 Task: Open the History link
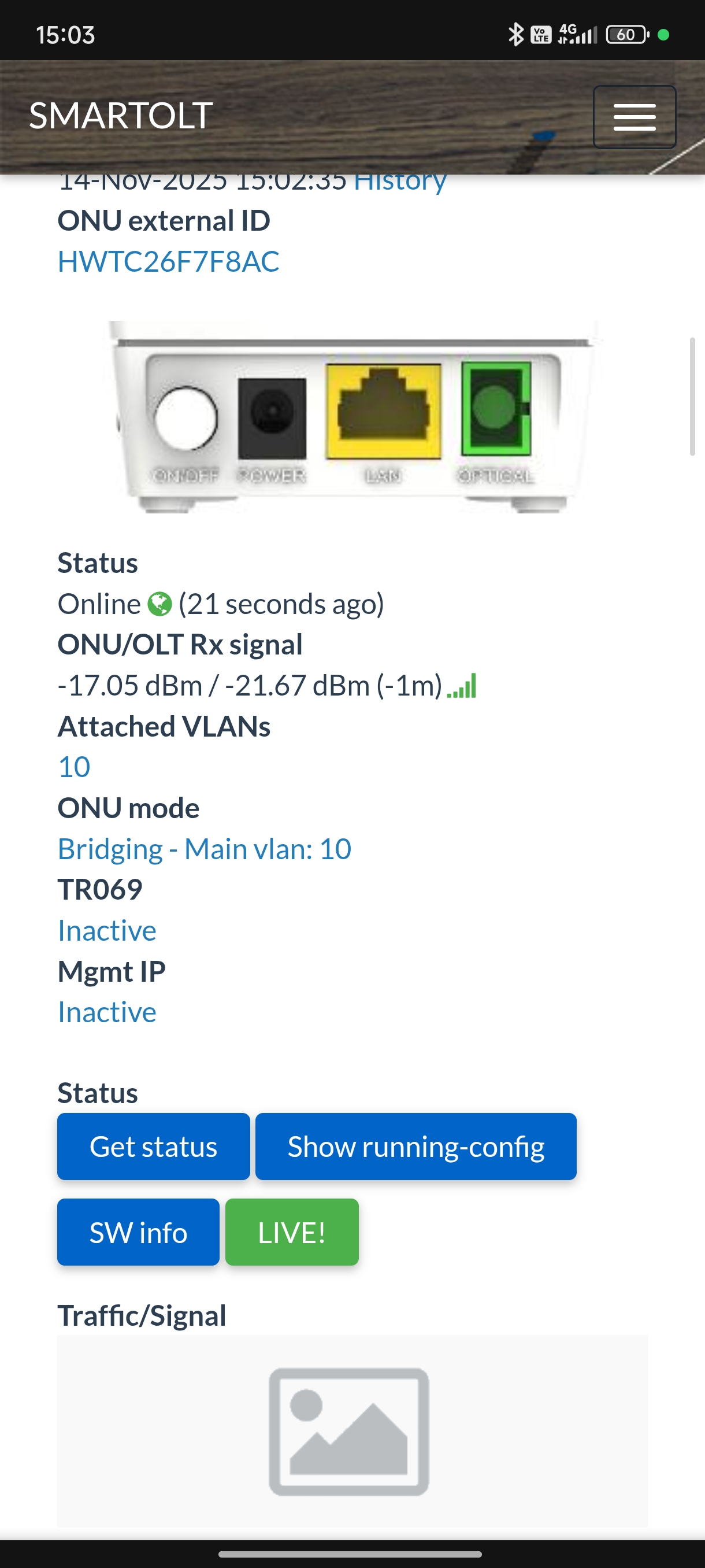coord(400,183)
